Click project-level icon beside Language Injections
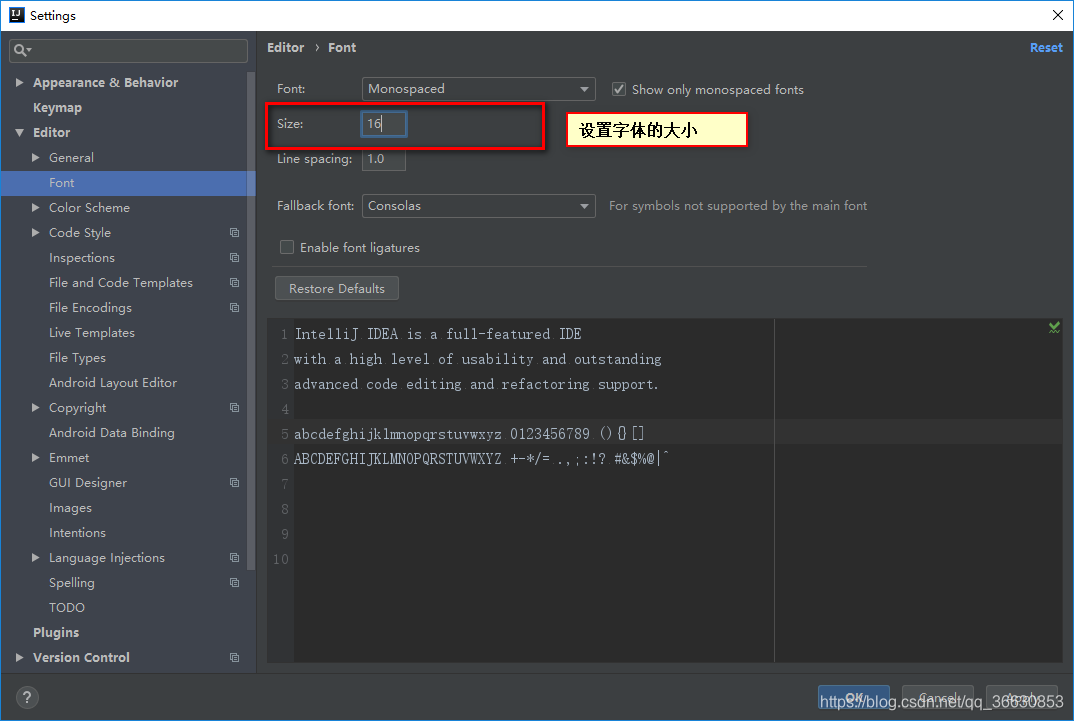 (234, 557)
